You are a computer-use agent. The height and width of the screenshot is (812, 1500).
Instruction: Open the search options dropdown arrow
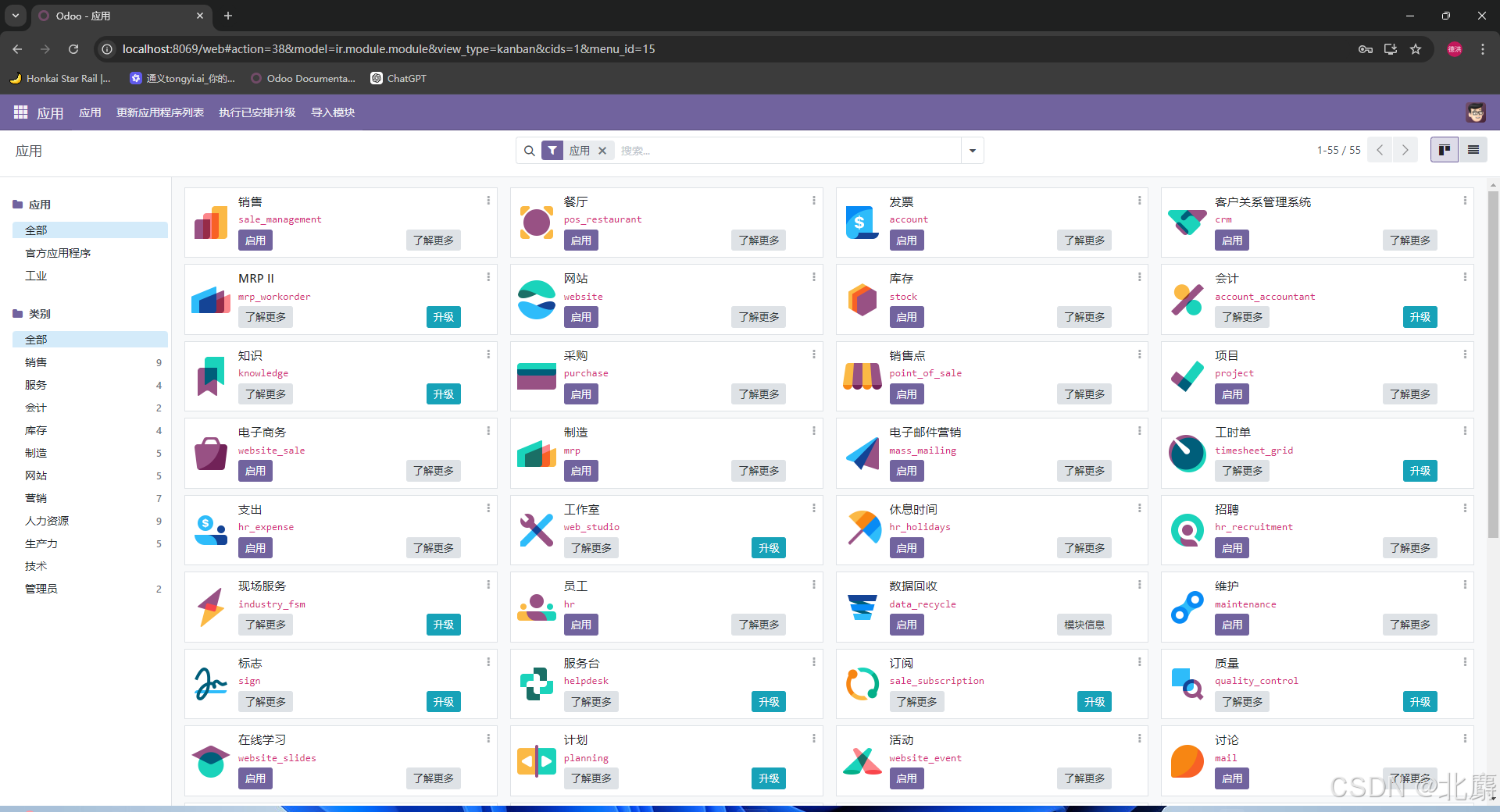point(973,151)
